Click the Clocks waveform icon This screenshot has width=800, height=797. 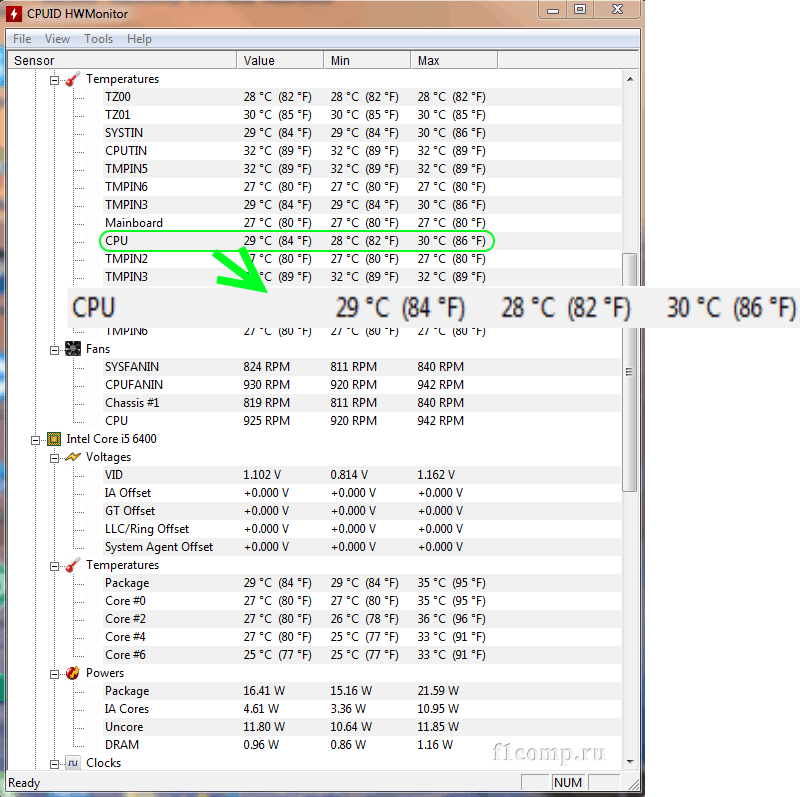click(73, 763)
